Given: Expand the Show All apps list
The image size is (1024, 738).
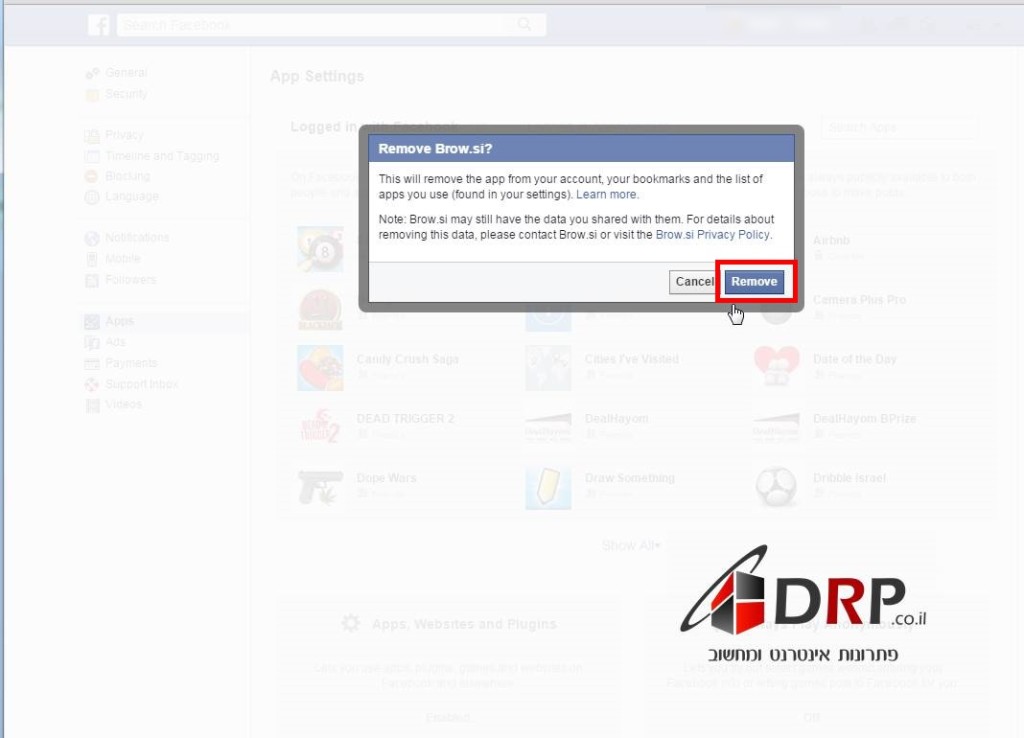Looking at the screenshot, I should click(x=631, y=546).
